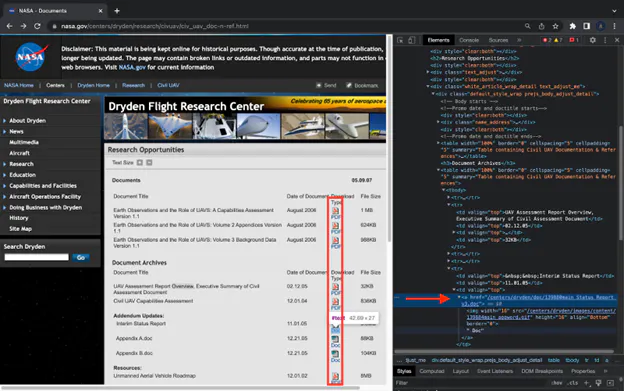
Task: Switch to the Sources tab
Action: [498, 40]
